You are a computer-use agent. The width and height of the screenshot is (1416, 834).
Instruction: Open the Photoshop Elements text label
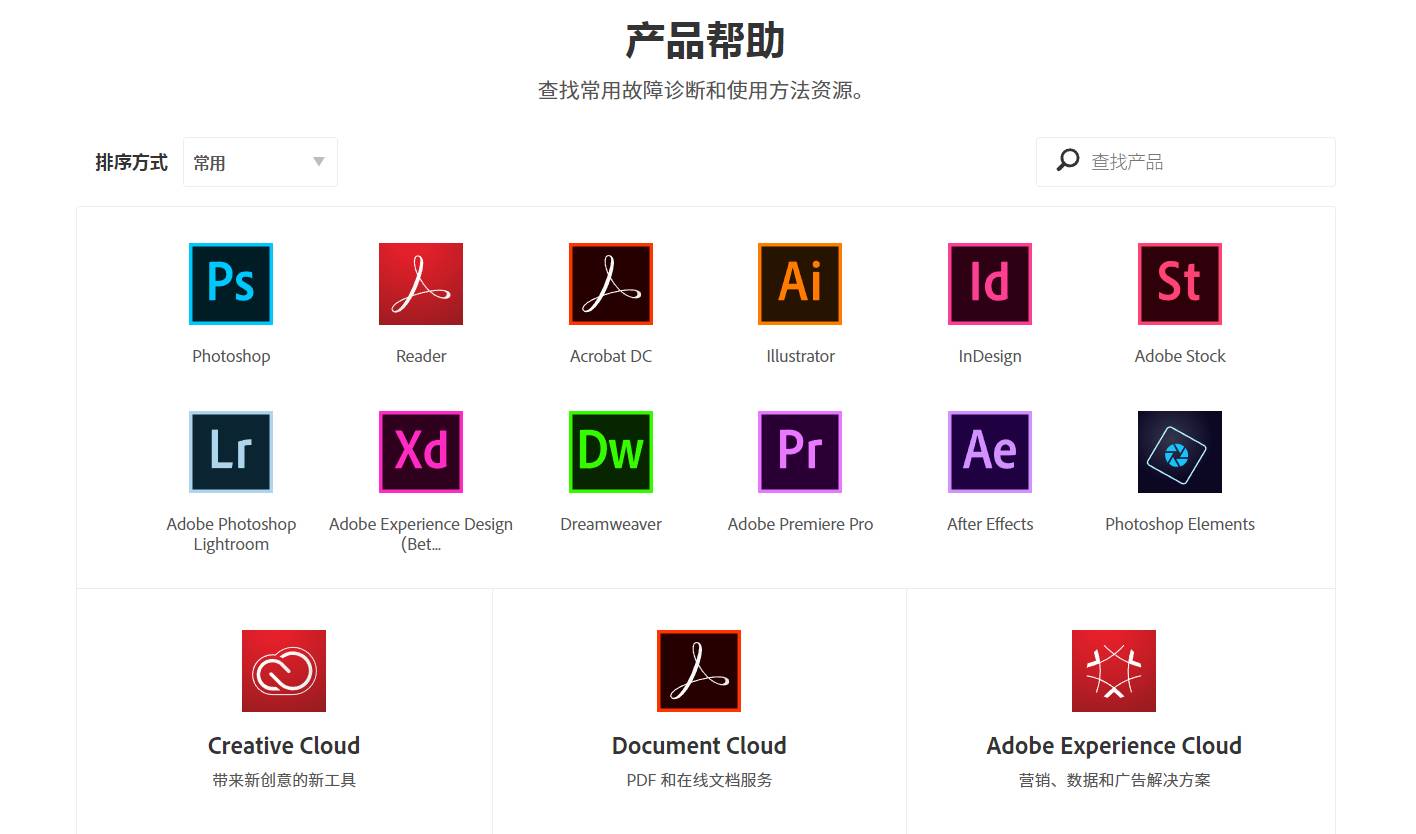pos(1180,524)
